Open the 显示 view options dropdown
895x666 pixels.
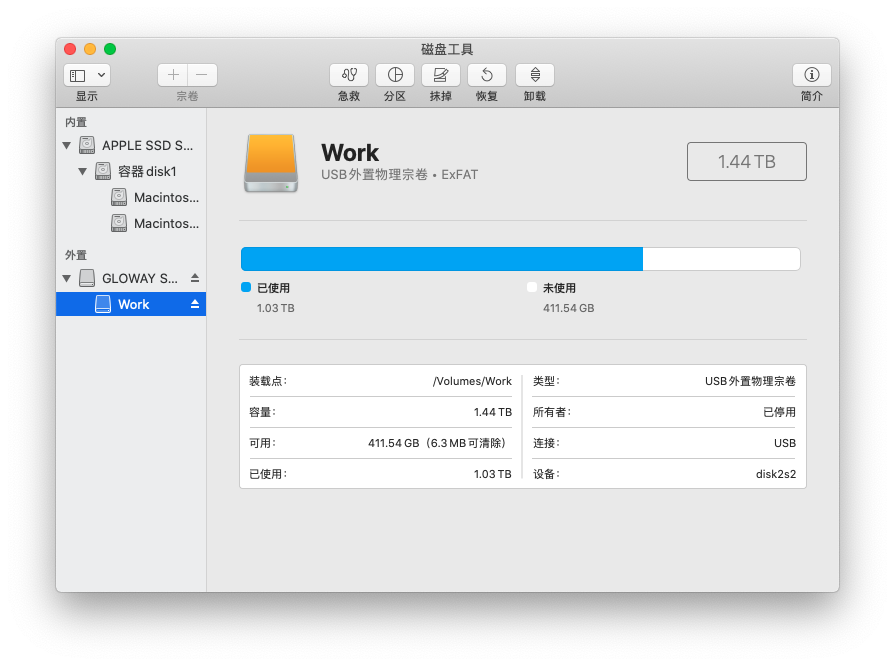point(87,75)
